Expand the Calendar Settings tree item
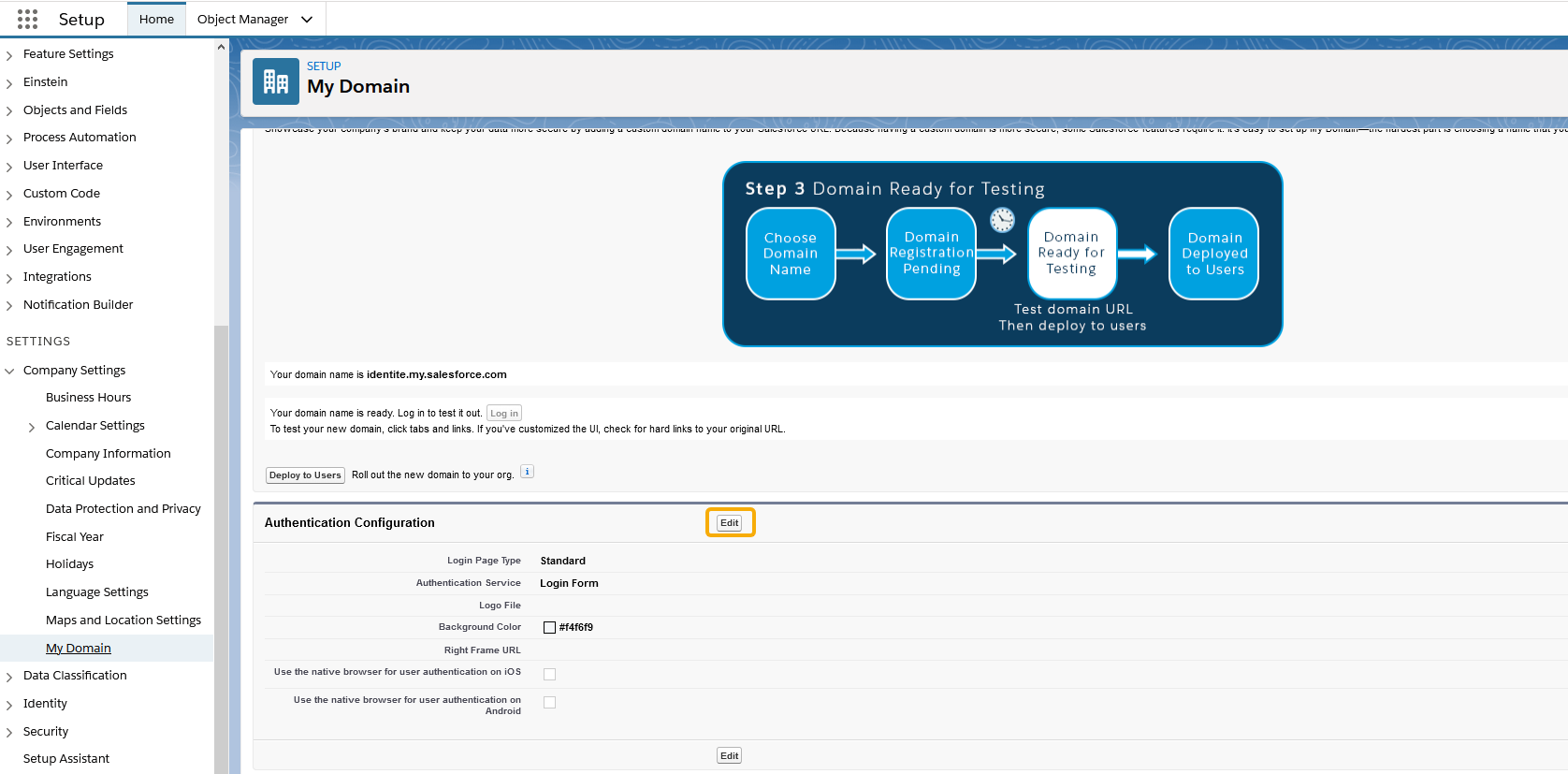Image resolution: width=1568 pixels, height=774 pixels. coord(32,427)
